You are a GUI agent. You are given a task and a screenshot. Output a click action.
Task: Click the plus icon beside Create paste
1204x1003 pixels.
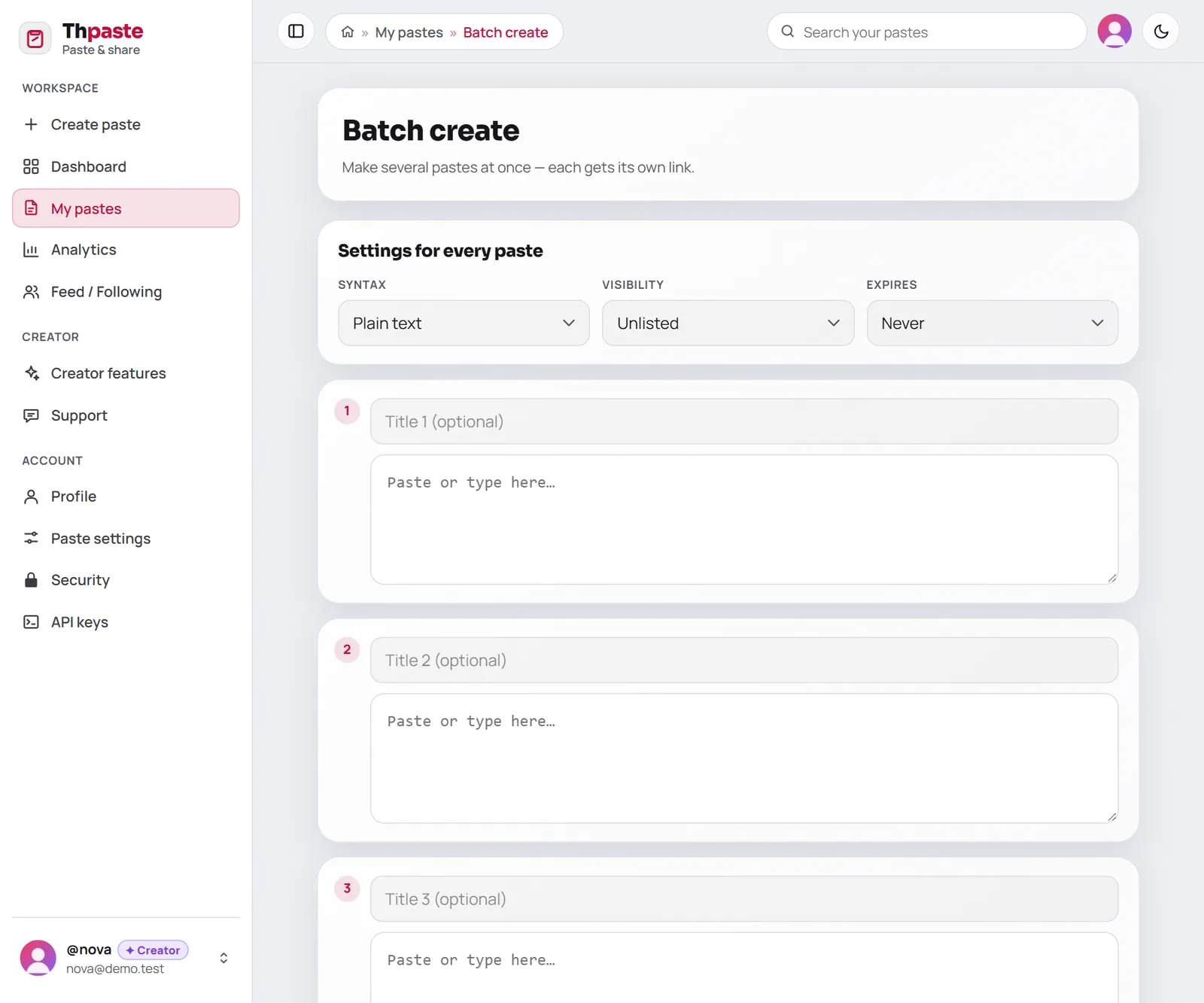[x=31, y=124]
